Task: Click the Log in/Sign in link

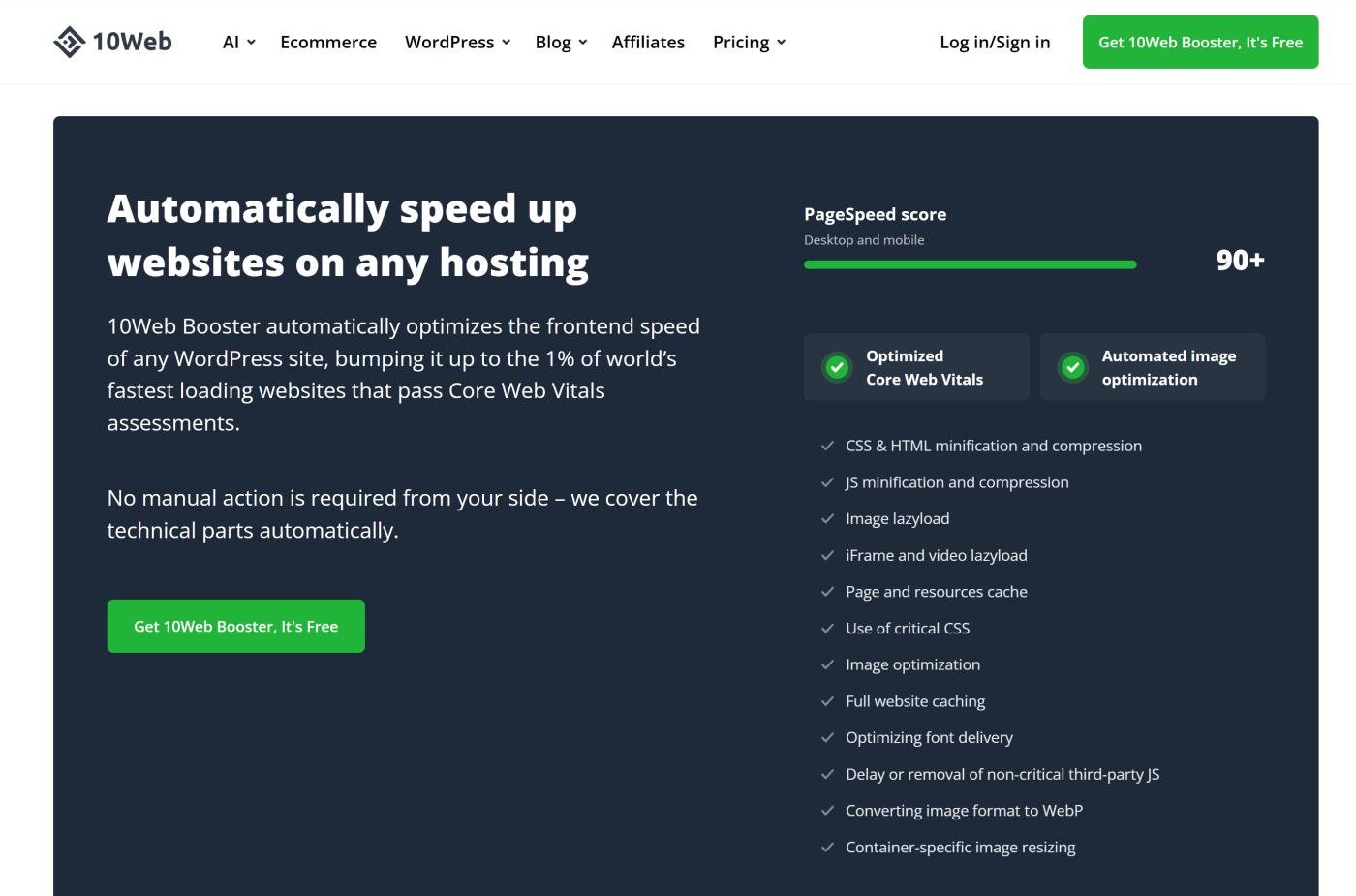Action: [x=995, y=42]
